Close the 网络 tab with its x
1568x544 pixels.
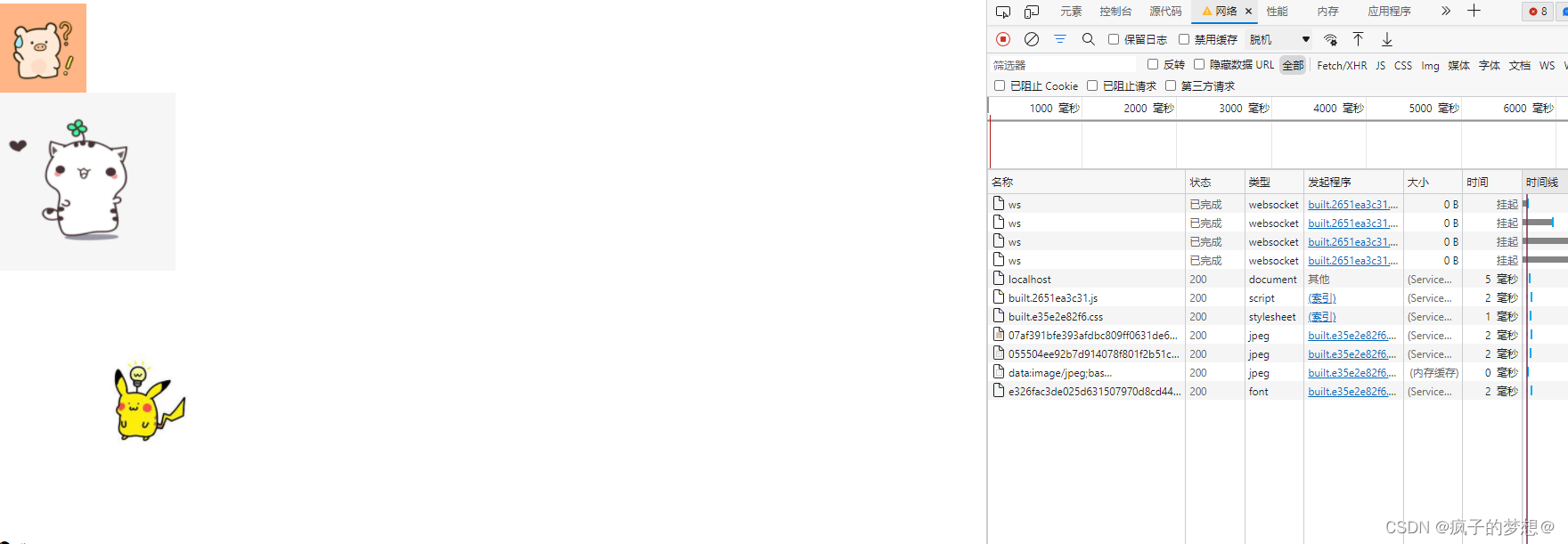pyautogui.click(x=1248, y=12)
